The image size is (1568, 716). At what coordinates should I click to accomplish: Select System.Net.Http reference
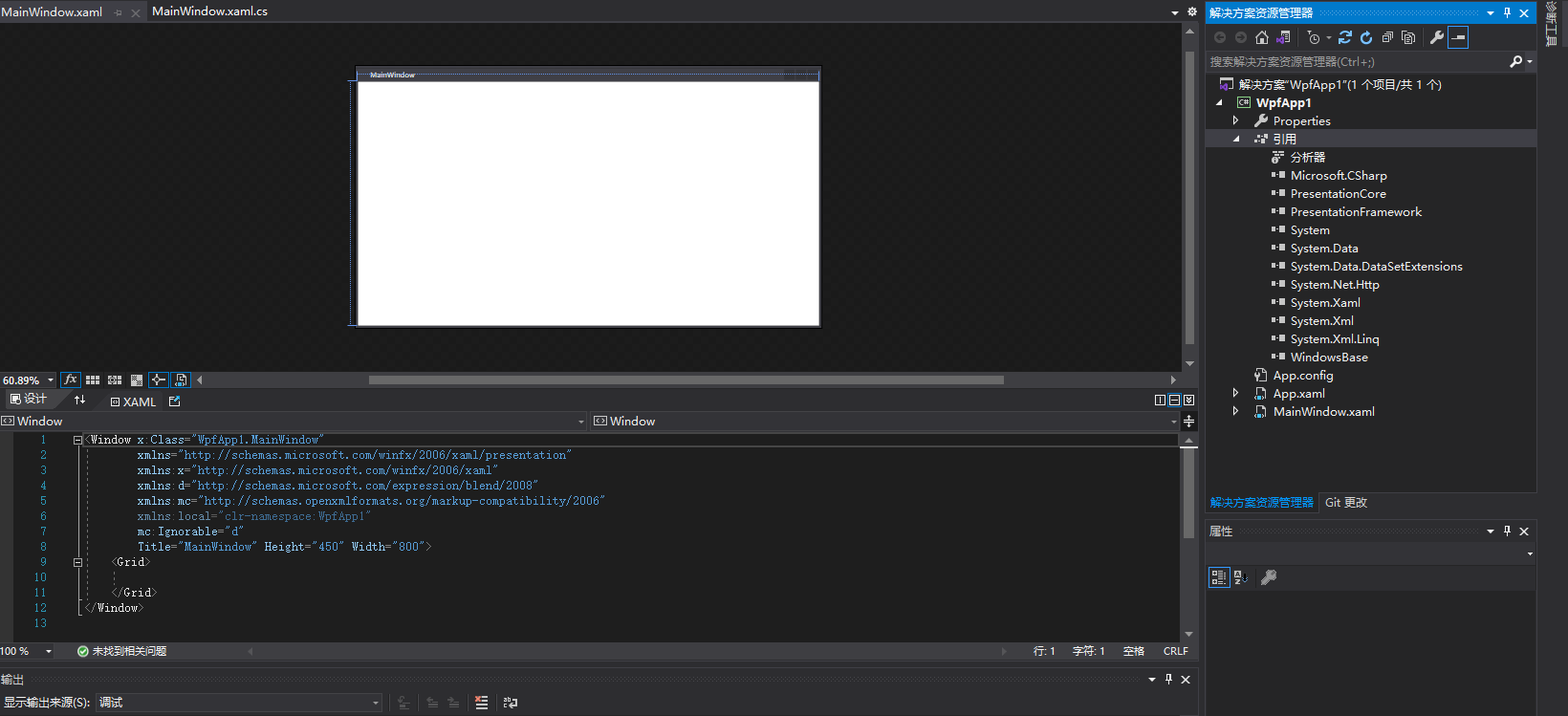point(1335,284)
